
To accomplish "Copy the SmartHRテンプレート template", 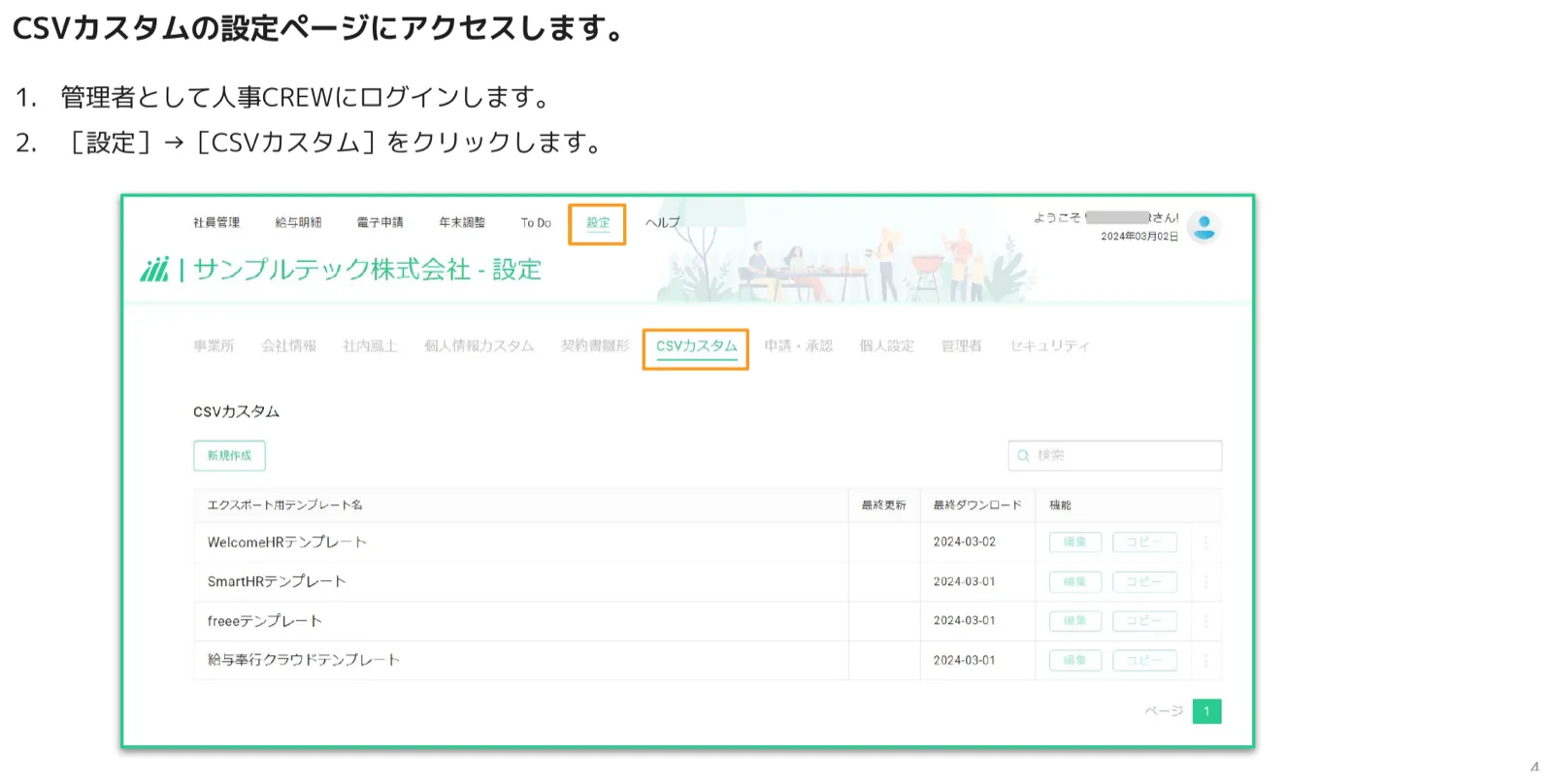I will pos(1144,582).
